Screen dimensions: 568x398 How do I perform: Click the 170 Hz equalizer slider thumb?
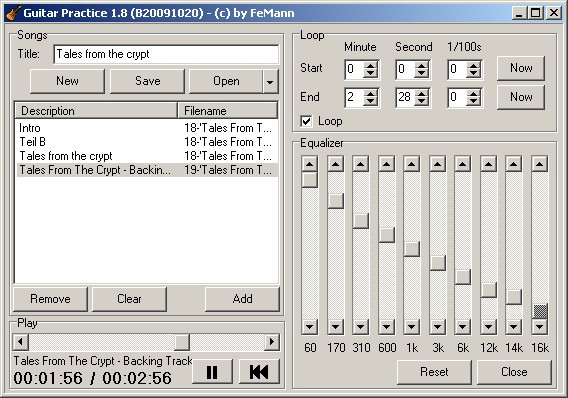click(336, 201)
